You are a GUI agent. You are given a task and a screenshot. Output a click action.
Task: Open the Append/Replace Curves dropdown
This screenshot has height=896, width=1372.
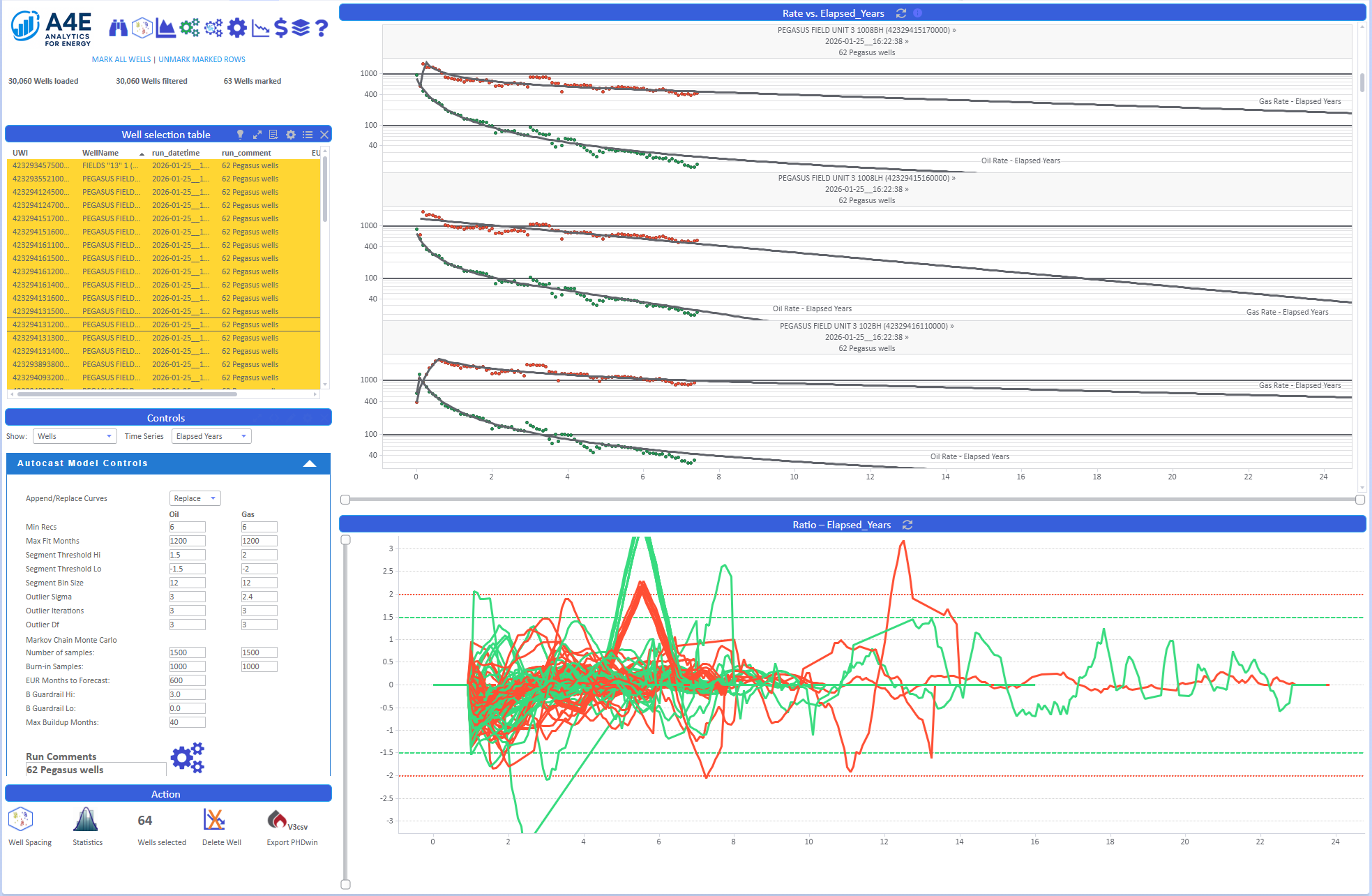coord(195,498)
